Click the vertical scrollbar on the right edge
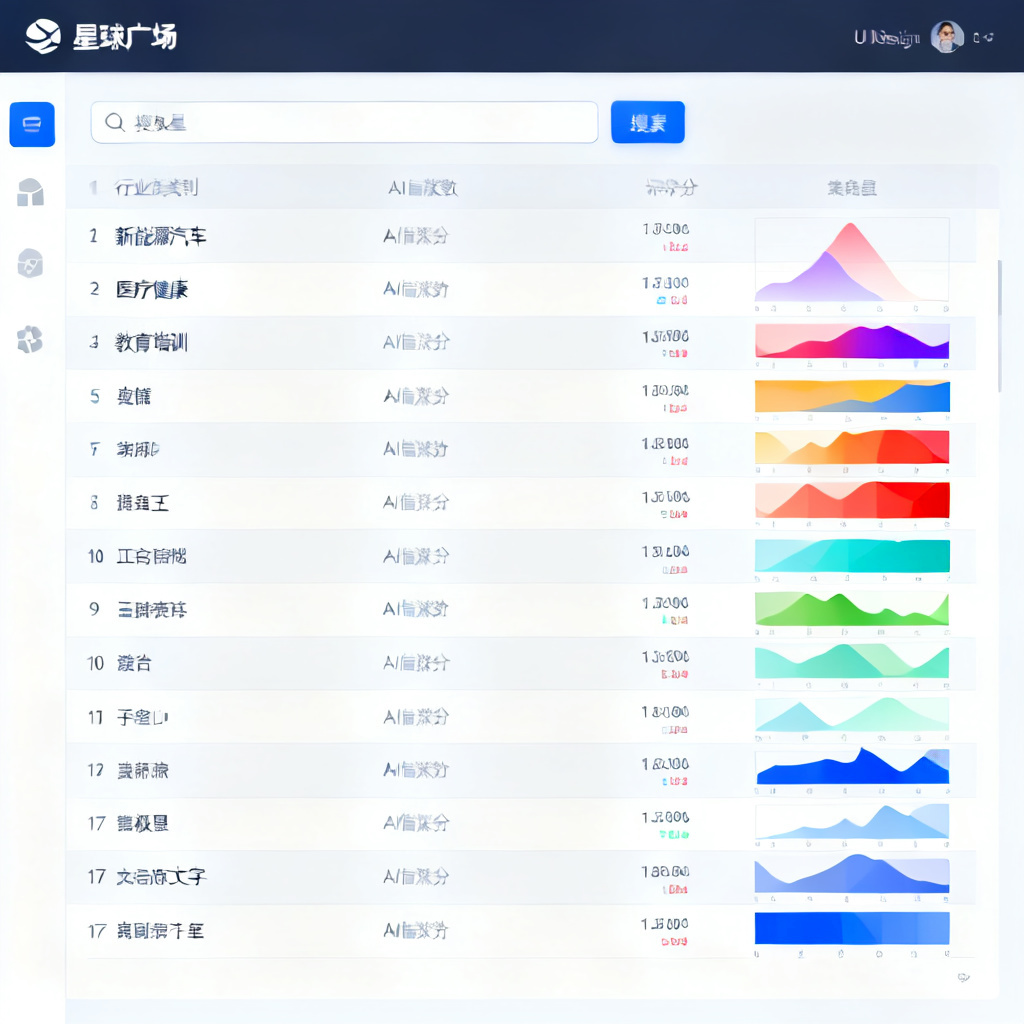Image resolution: width=1024 pixels, height=1024 pixels. 999,326
